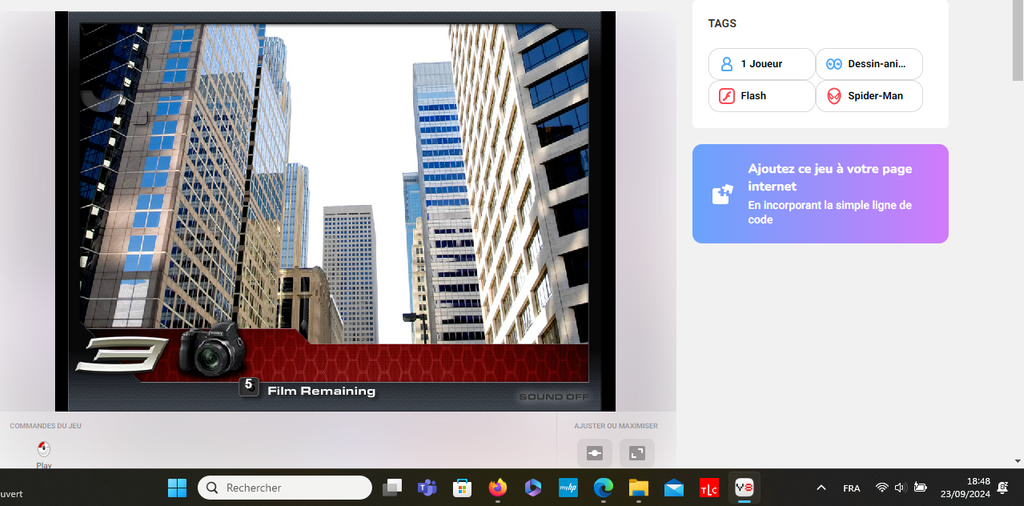Screen dimensions: 1024x506
Task: Open the FRA keyboard language selector
Action: [851, 488]
